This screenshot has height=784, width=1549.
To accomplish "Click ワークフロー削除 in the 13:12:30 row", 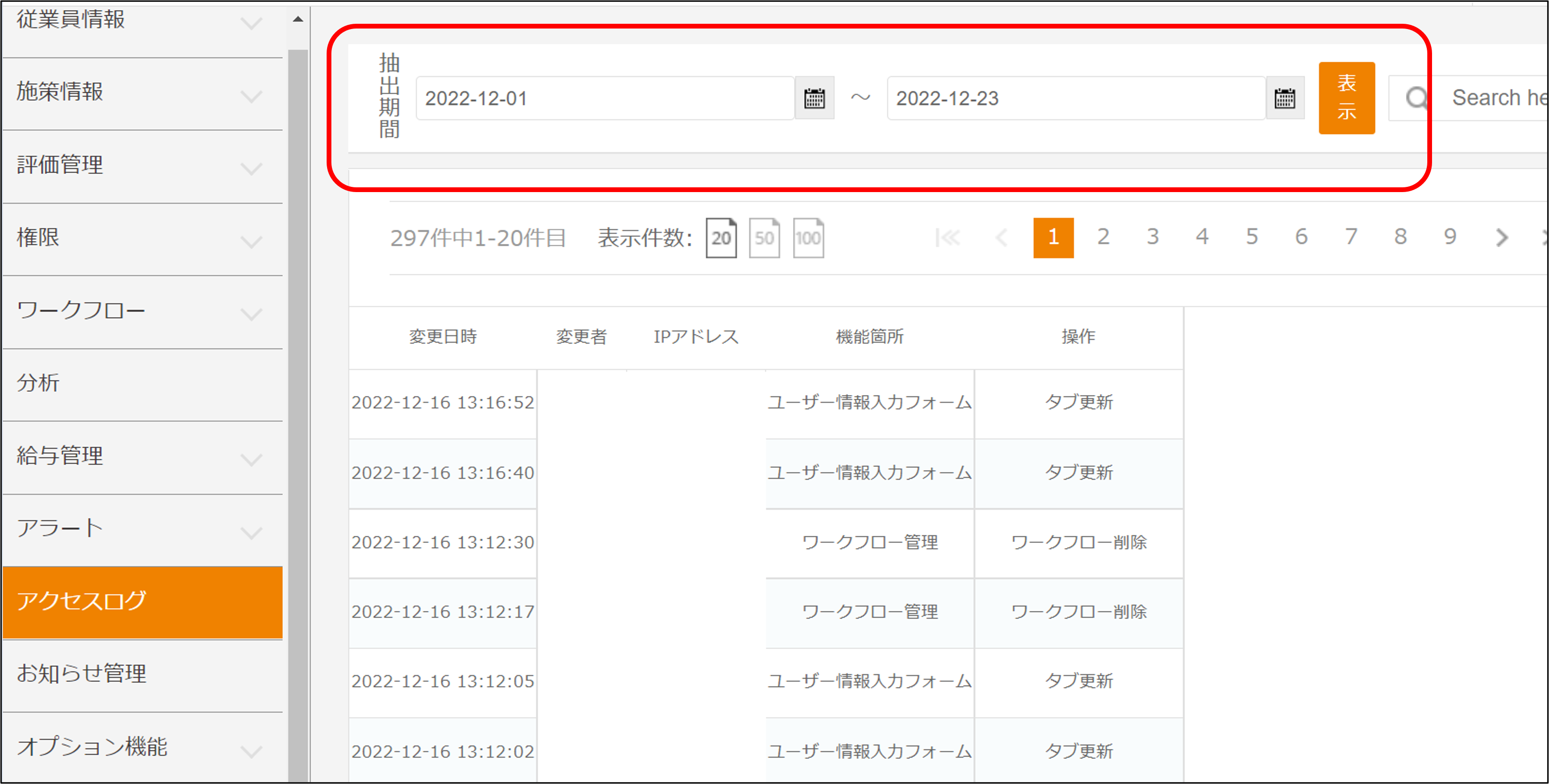I will 1079,542.
